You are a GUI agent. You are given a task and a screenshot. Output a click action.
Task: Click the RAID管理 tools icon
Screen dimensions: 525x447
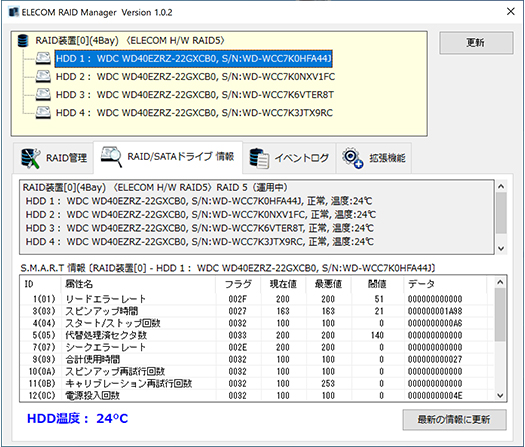coord(30,158)
